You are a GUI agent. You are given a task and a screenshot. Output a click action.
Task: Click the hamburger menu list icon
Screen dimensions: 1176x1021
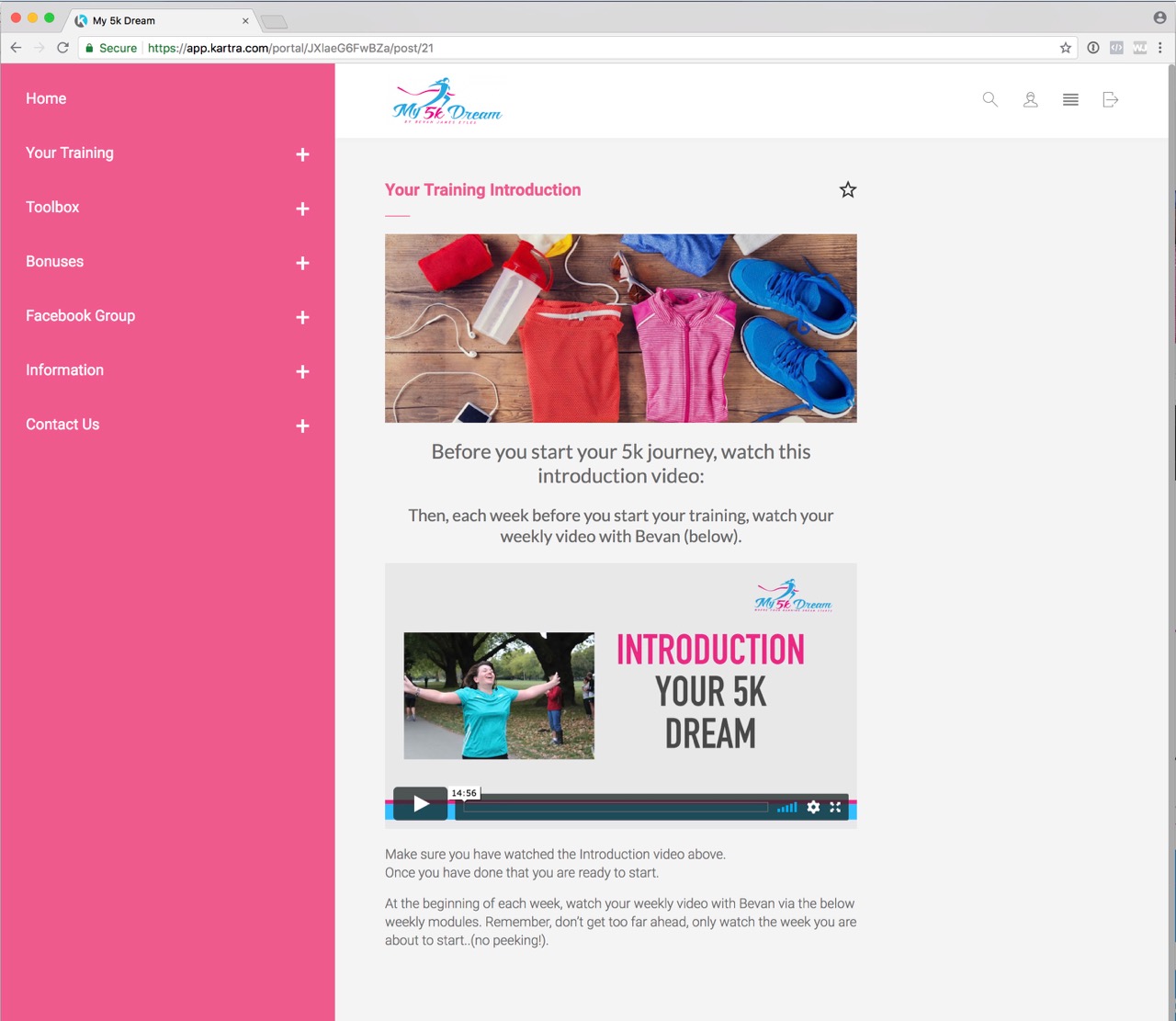(x=1070, y=99)
